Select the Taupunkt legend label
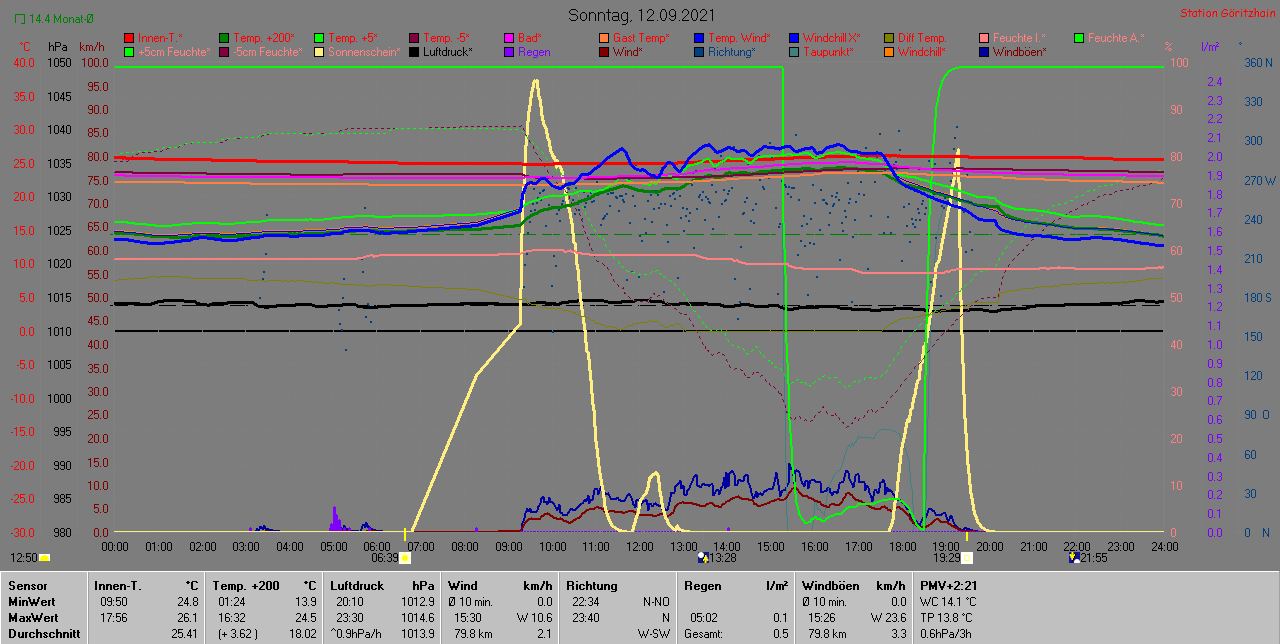1280x644 pixels. 828,51
